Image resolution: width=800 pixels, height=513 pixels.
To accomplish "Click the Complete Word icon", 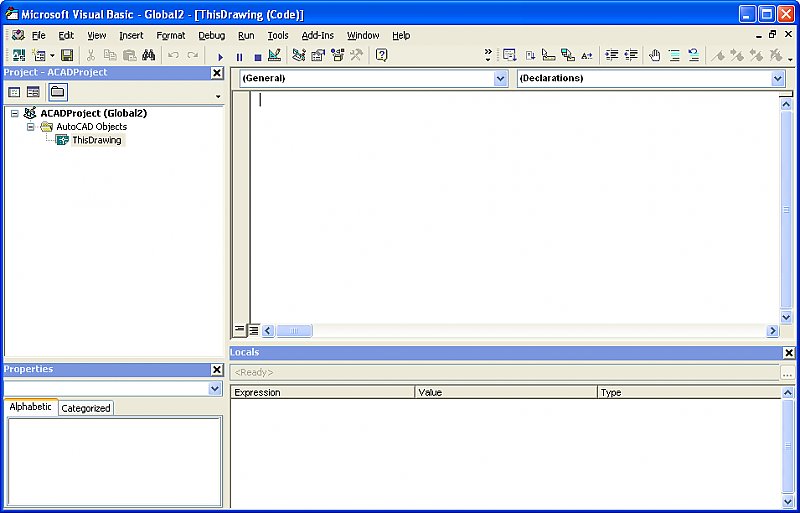I will tap(587, 56).
